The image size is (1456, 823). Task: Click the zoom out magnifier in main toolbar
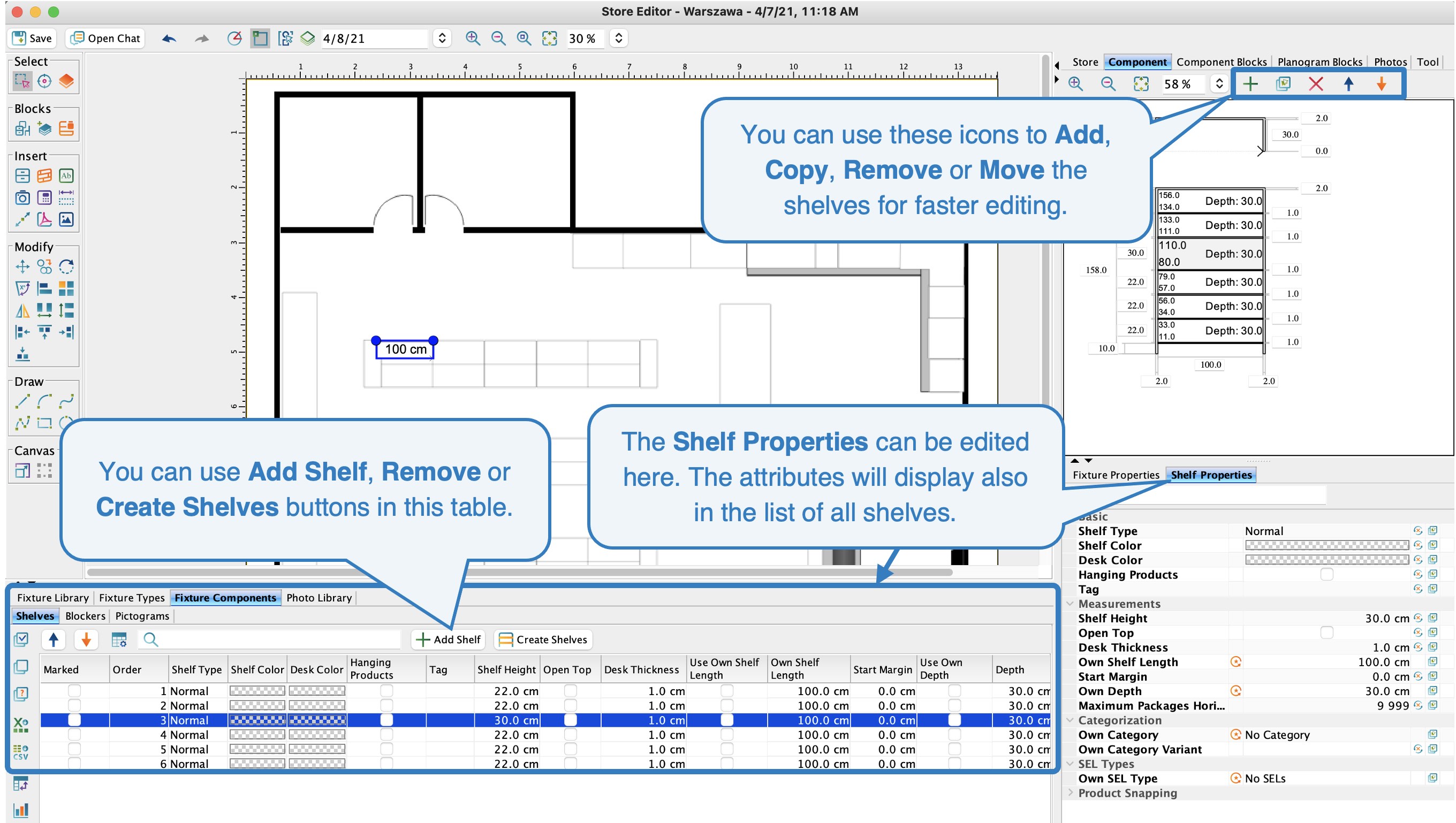point(498,39)
